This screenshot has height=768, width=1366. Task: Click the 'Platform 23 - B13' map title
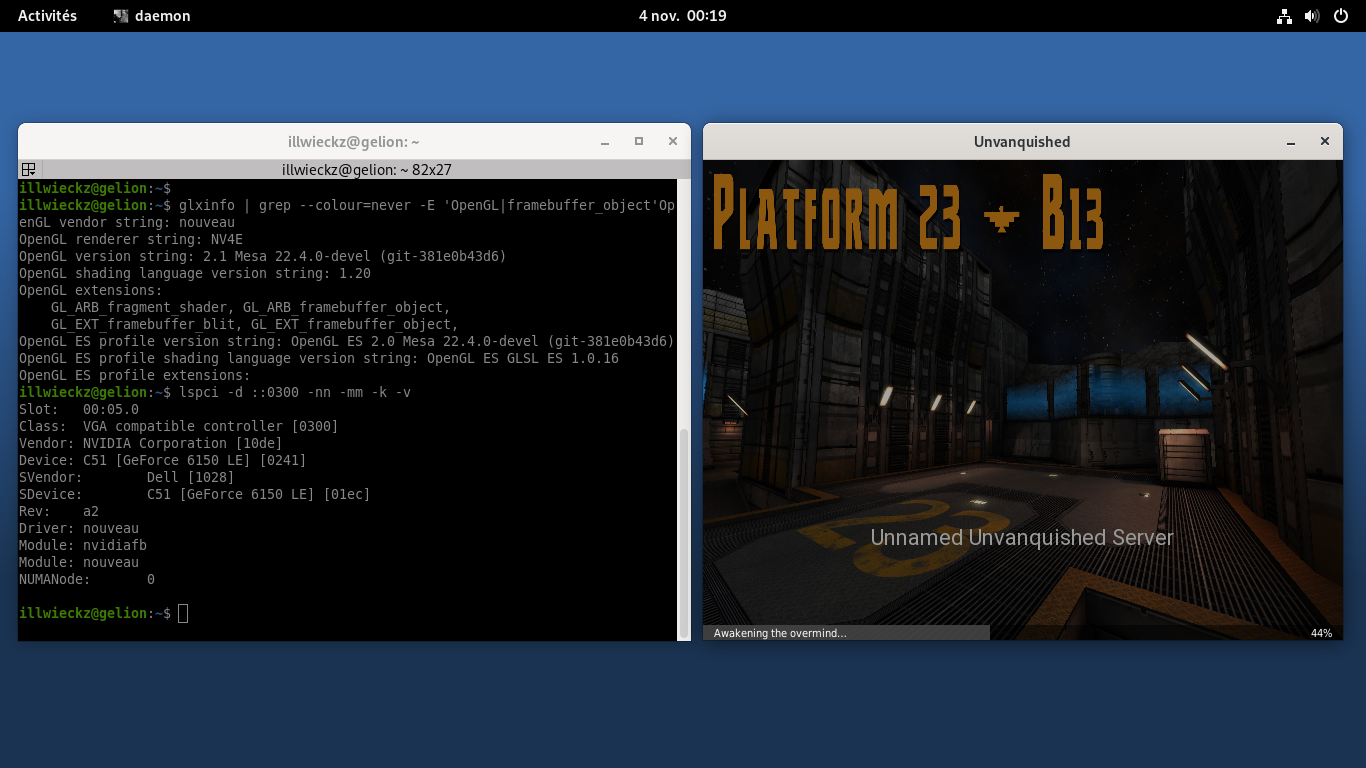909,211
